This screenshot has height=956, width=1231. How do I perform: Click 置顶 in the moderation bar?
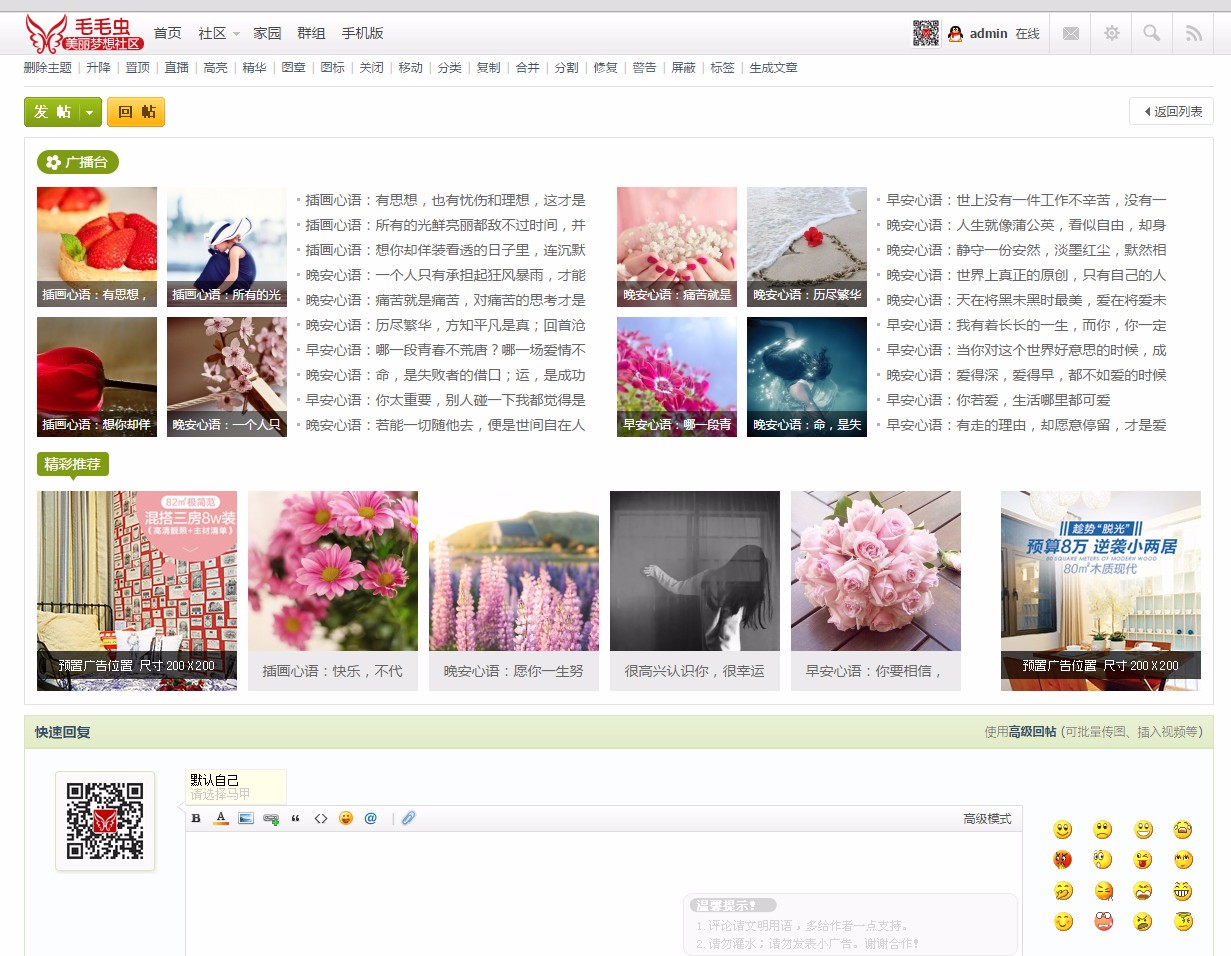(138, 68)
